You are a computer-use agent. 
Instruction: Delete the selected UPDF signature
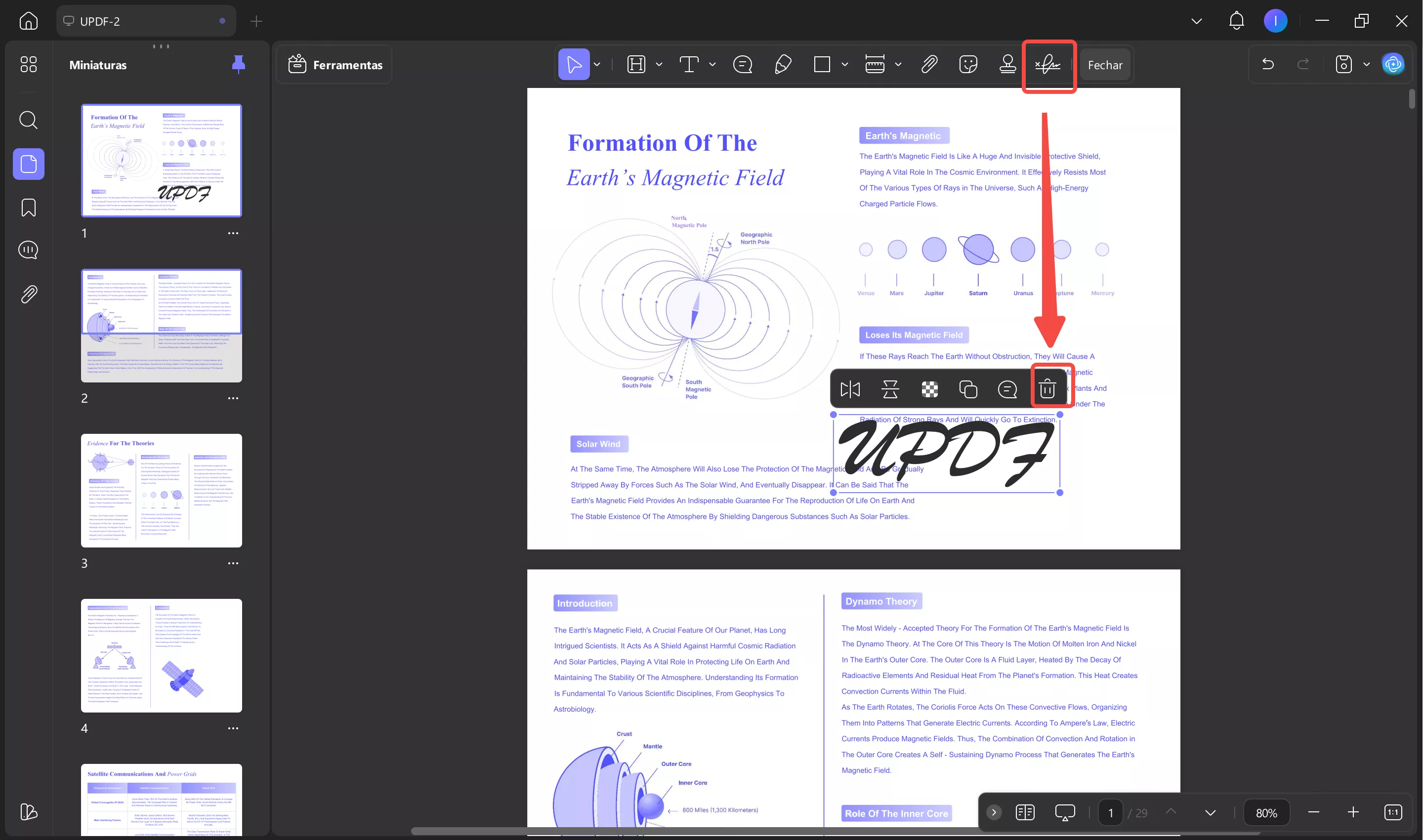point(1047,389)
